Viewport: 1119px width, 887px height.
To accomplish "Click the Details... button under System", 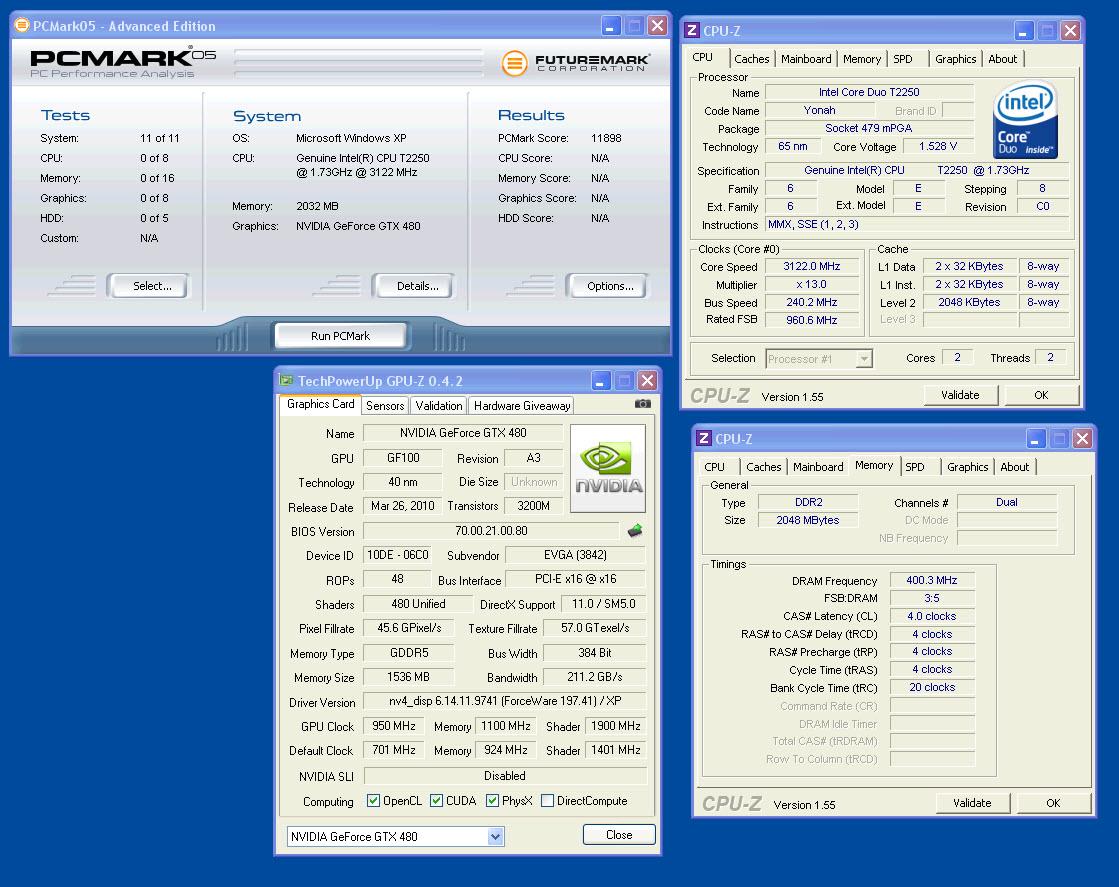I will coord(413,286).
